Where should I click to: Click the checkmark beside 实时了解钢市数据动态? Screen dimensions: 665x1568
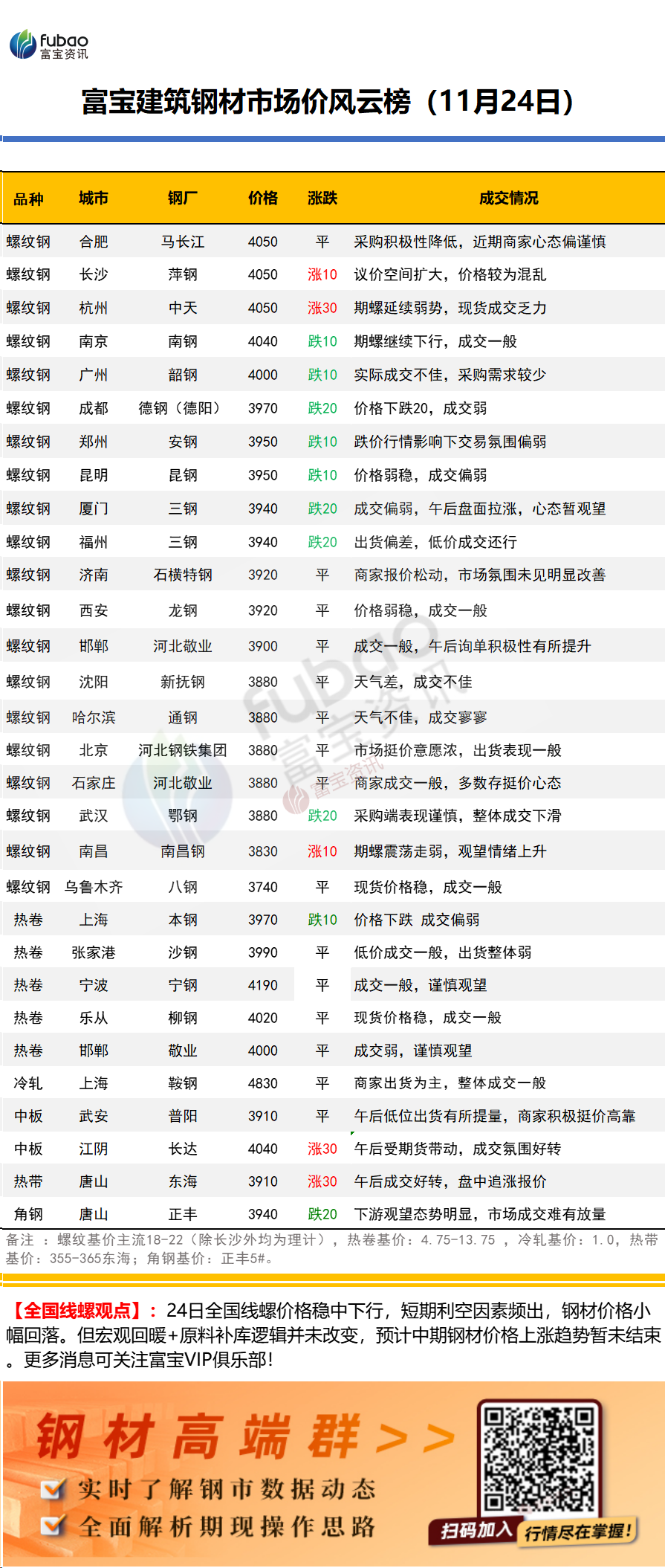[x=53, y=1488]
